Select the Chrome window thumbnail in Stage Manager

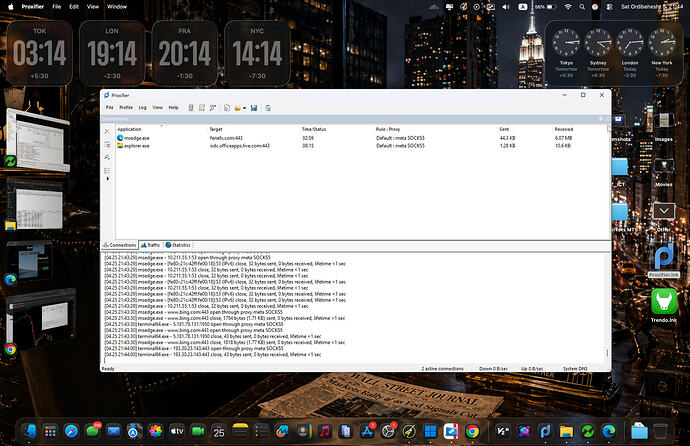click(x=40, y=320)
